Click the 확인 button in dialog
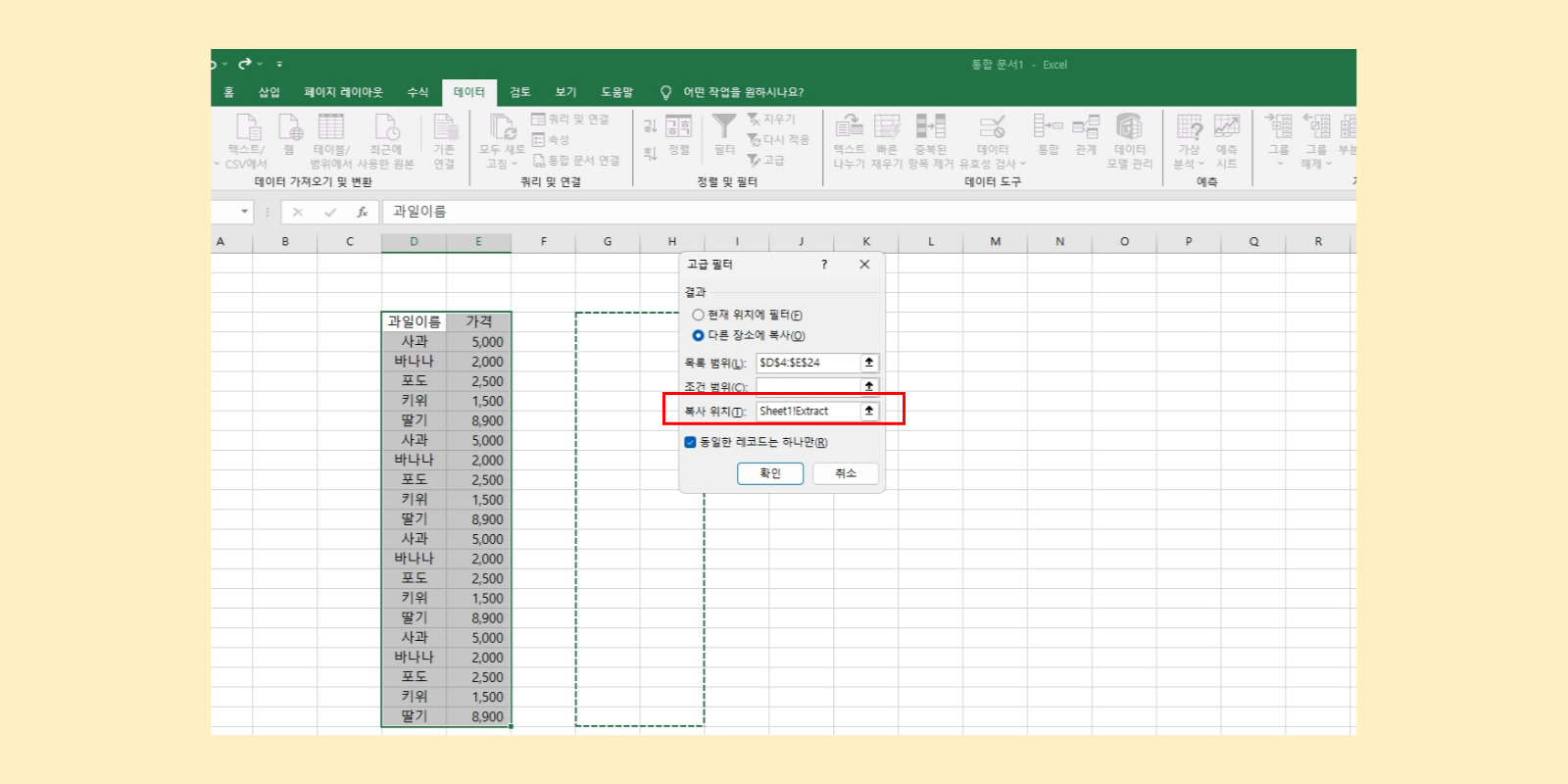This screenshot has width=1568, height=784. 770,473
